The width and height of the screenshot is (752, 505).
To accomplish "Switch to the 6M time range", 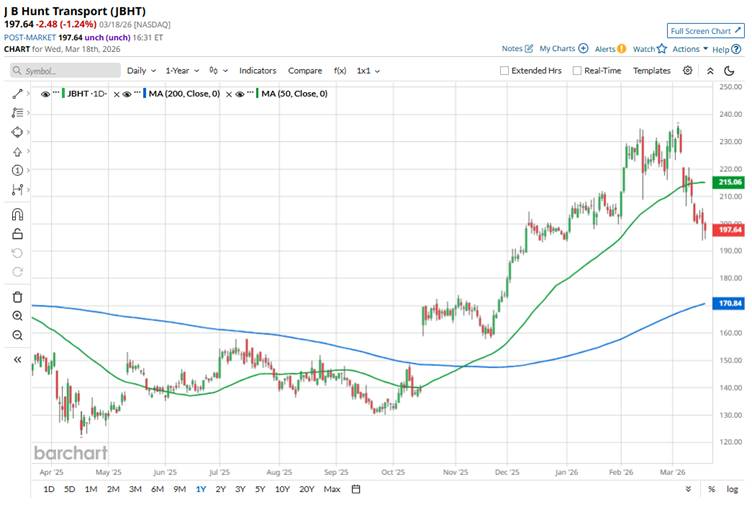I will 157,489.
